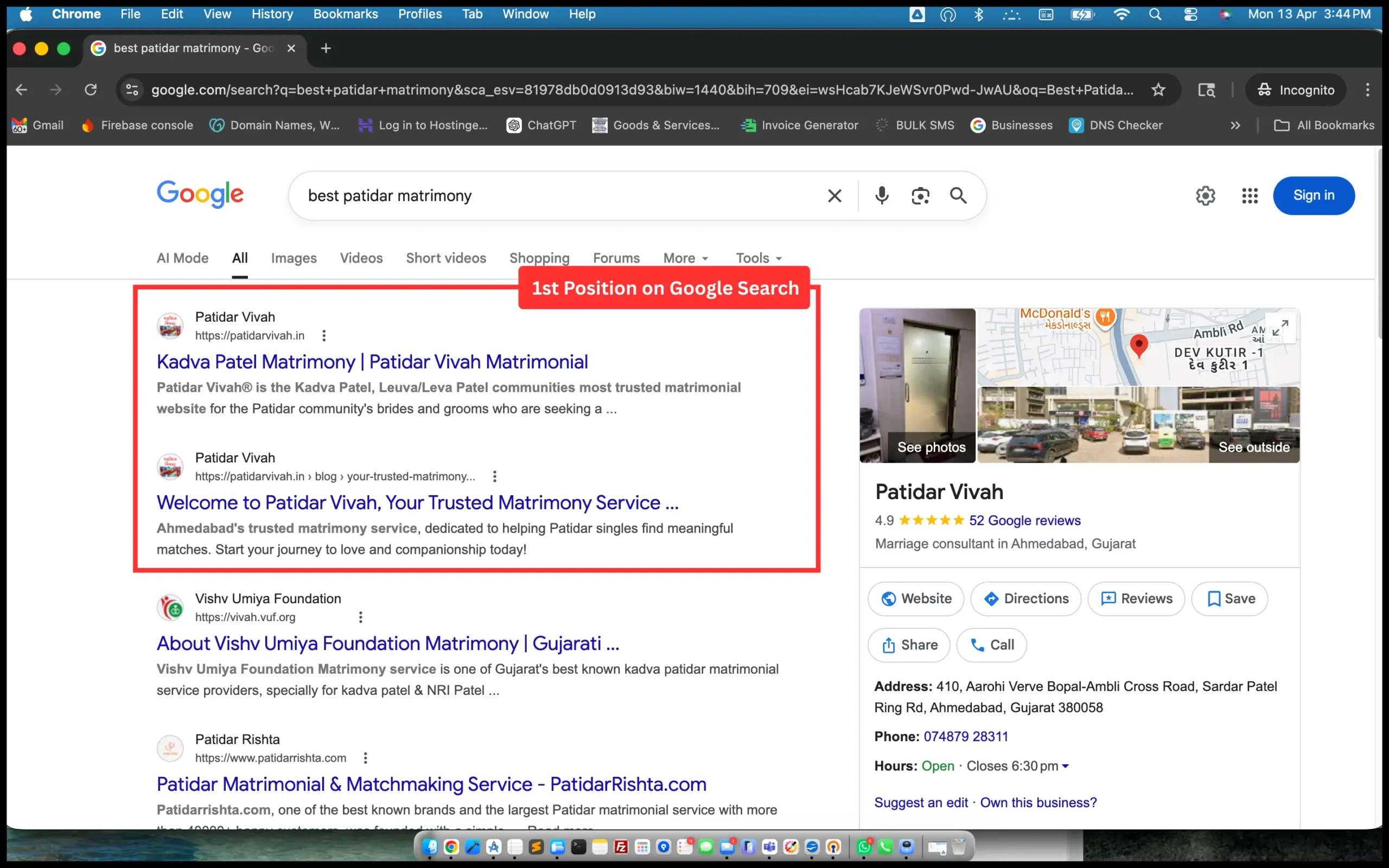Open options for Patidar Rishta result

pos(365,758)
